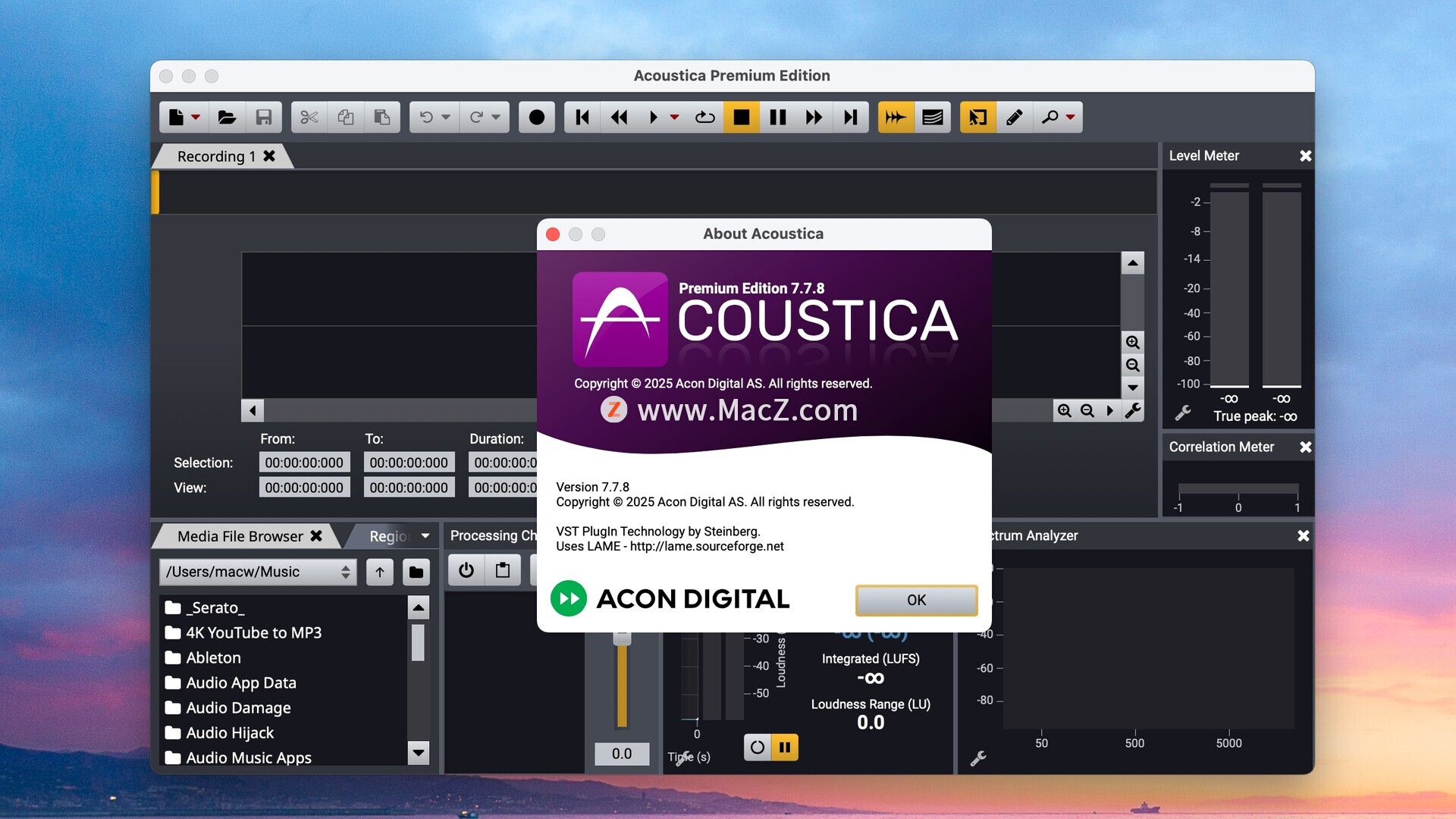Open the panel tabs overflow dropdown arrow

[425, 535]
